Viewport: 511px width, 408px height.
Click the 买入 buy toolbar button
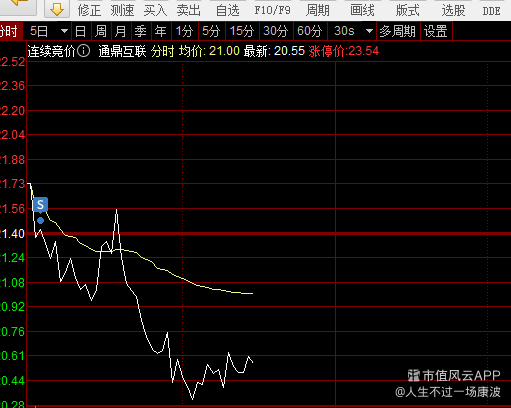(x=155, y=10)
